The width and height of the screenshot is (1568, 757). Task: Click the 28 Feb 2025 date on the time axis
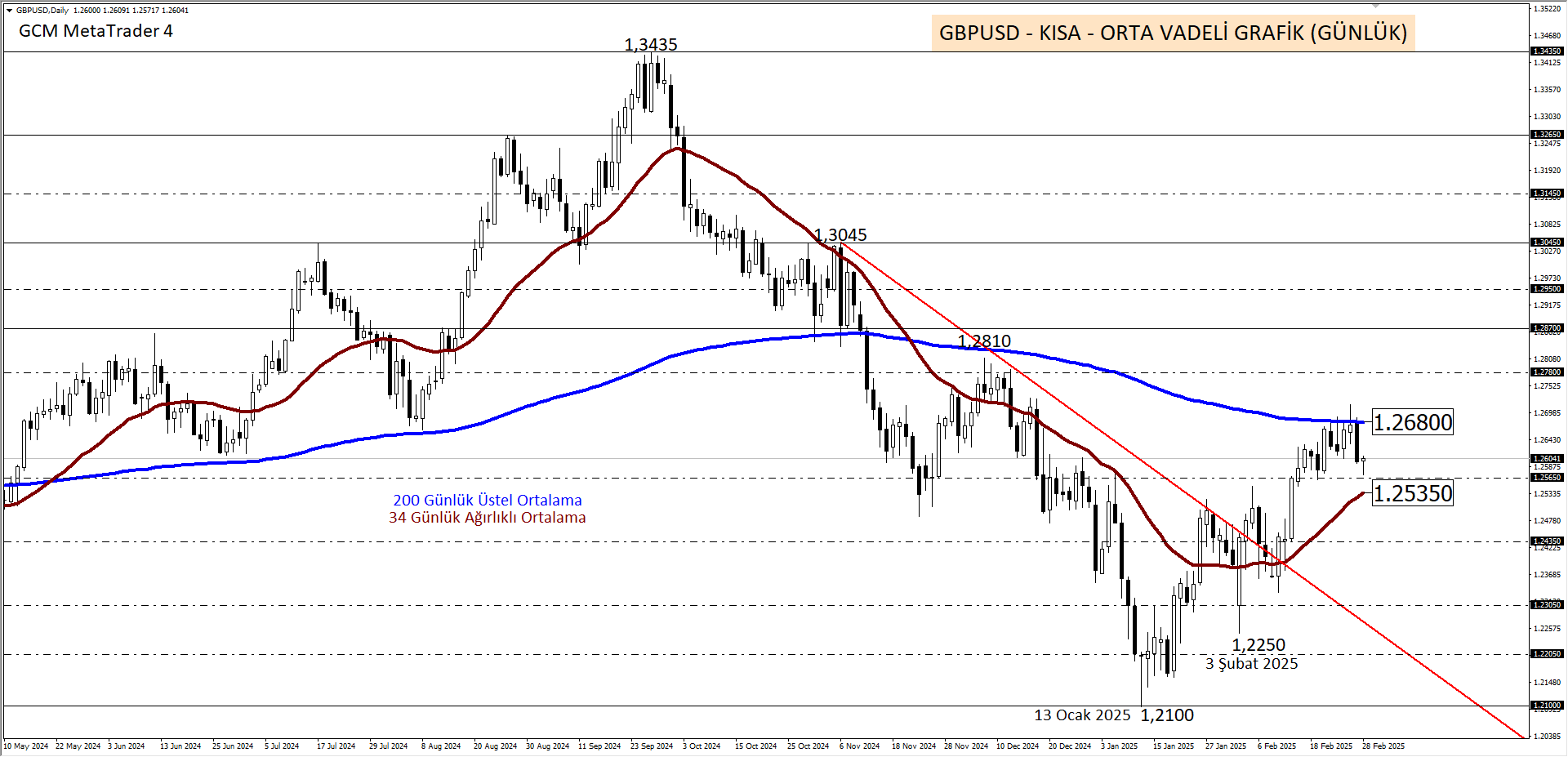1383,746
